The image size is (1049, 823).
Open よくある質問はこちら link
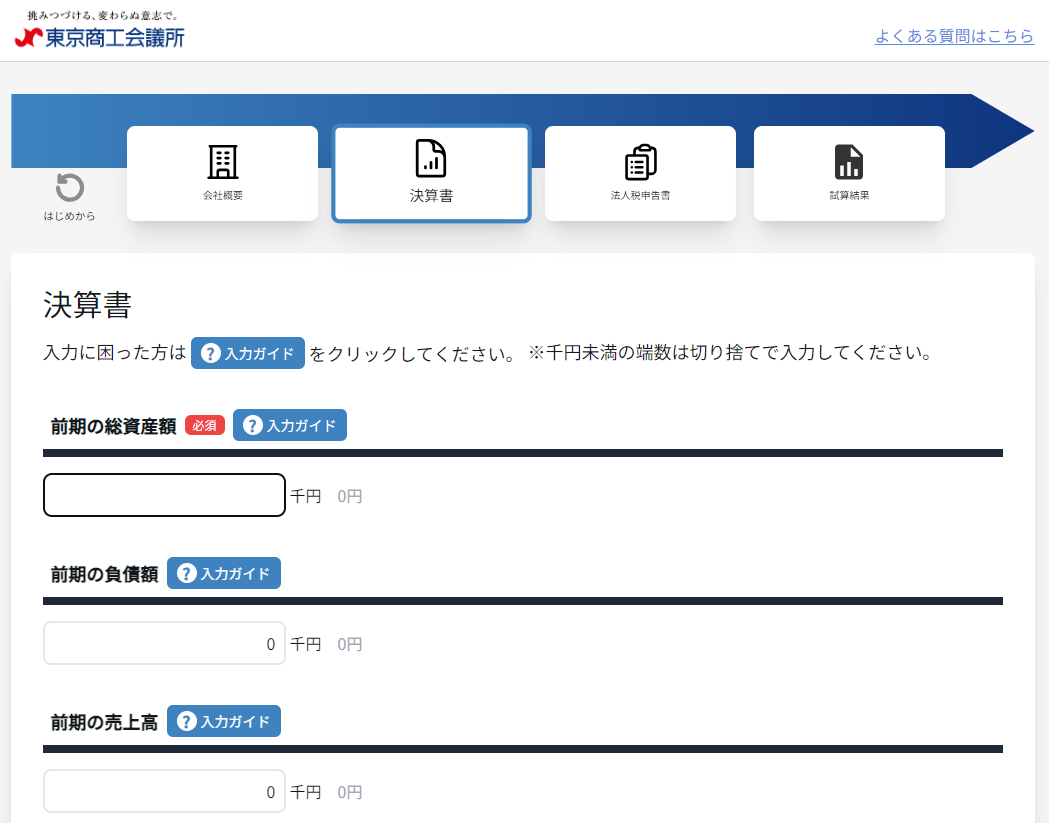954,36
